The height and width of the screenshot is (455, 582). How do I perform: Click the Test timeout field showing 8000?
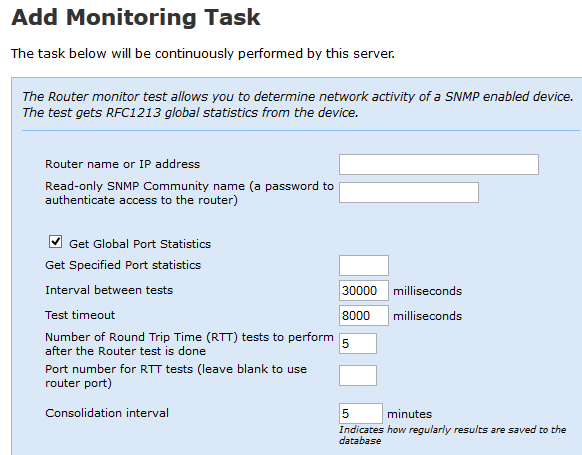click(364, 315)
